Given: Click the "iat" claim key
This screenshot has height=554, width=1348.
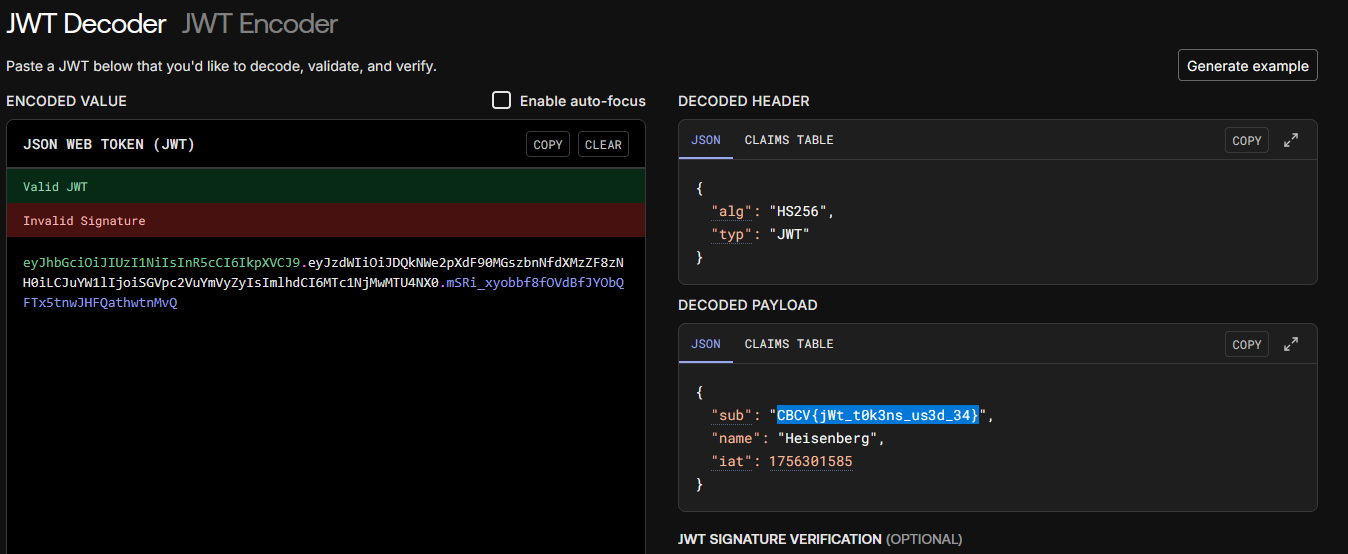Looking at the screenshot, I should 731,461.
